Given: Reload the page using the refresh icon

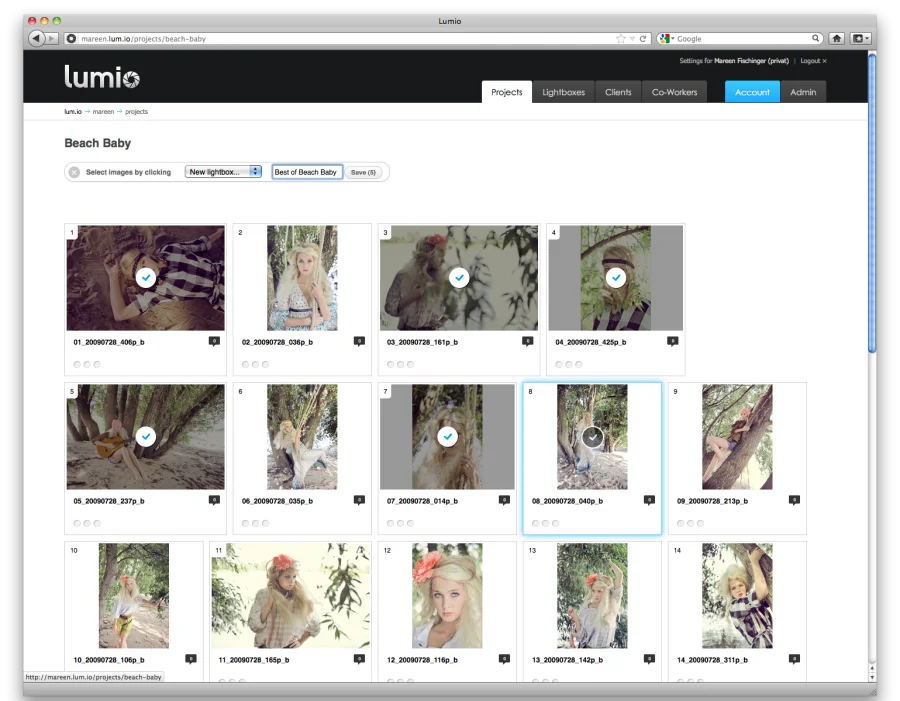Looking at the screenshot, I should click(643, 38).
